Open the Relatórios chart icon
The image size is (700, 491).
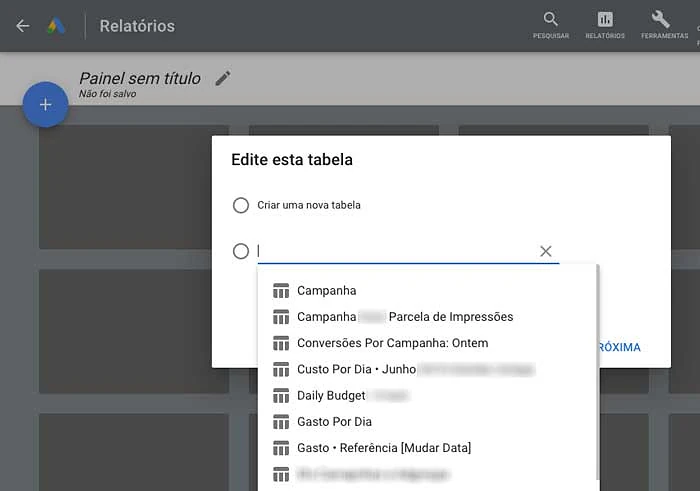(x=605, y=25)
